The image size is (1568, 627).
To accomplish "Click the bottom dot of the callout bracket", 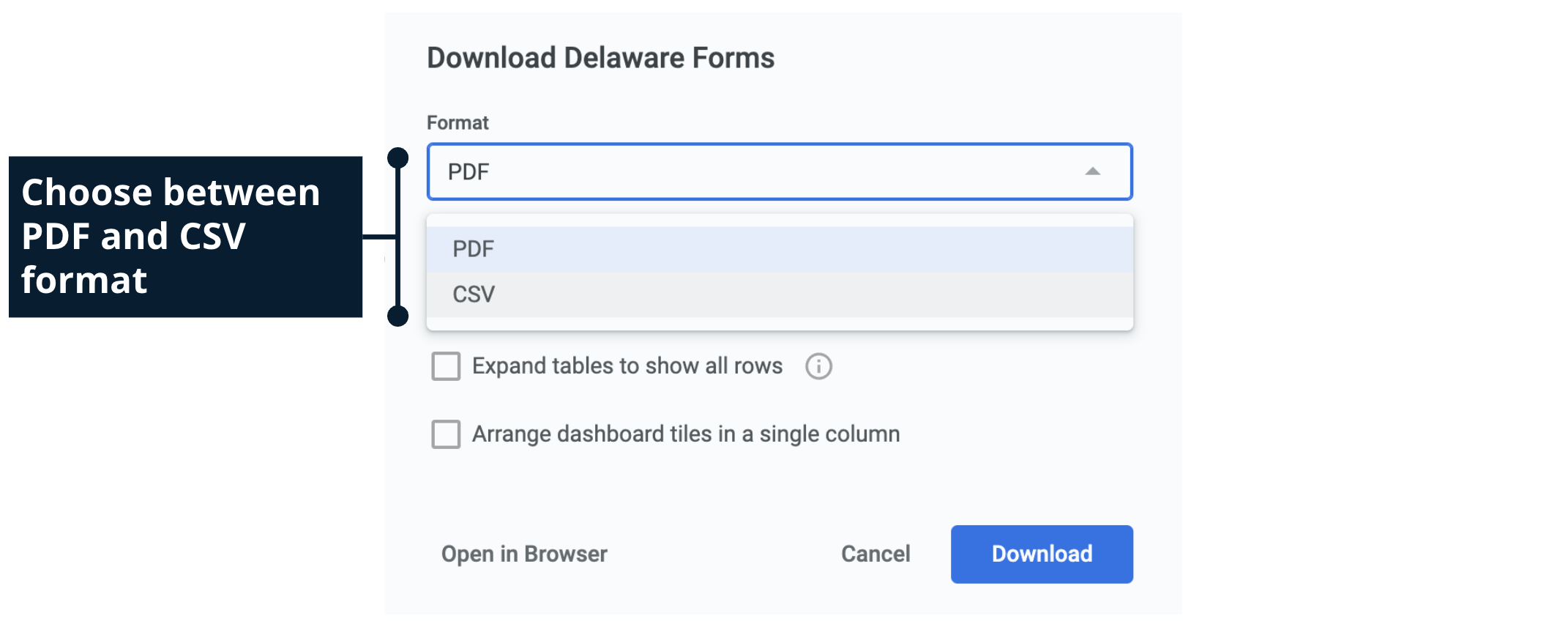I will pos(397,316).
